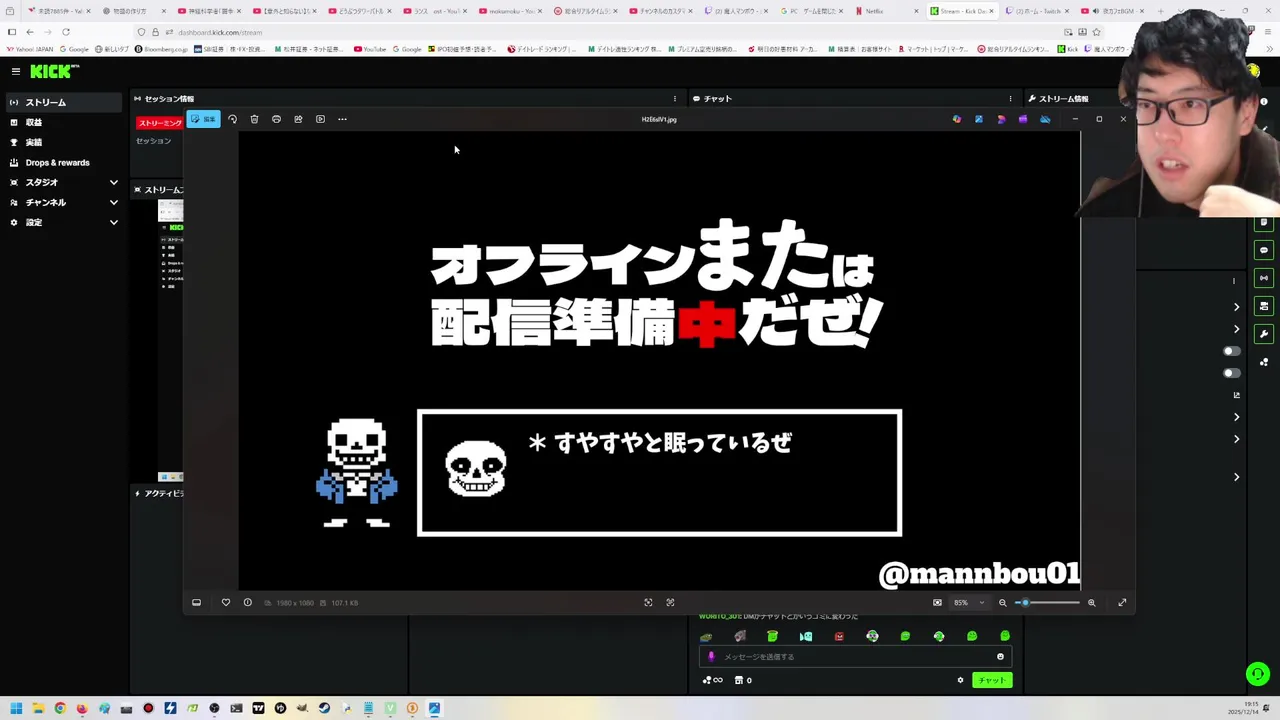The height and width of the screenshot is (720, 1280).
Task: Click the wrench icon in right toolbar
Action: (x=1264, y=334)
